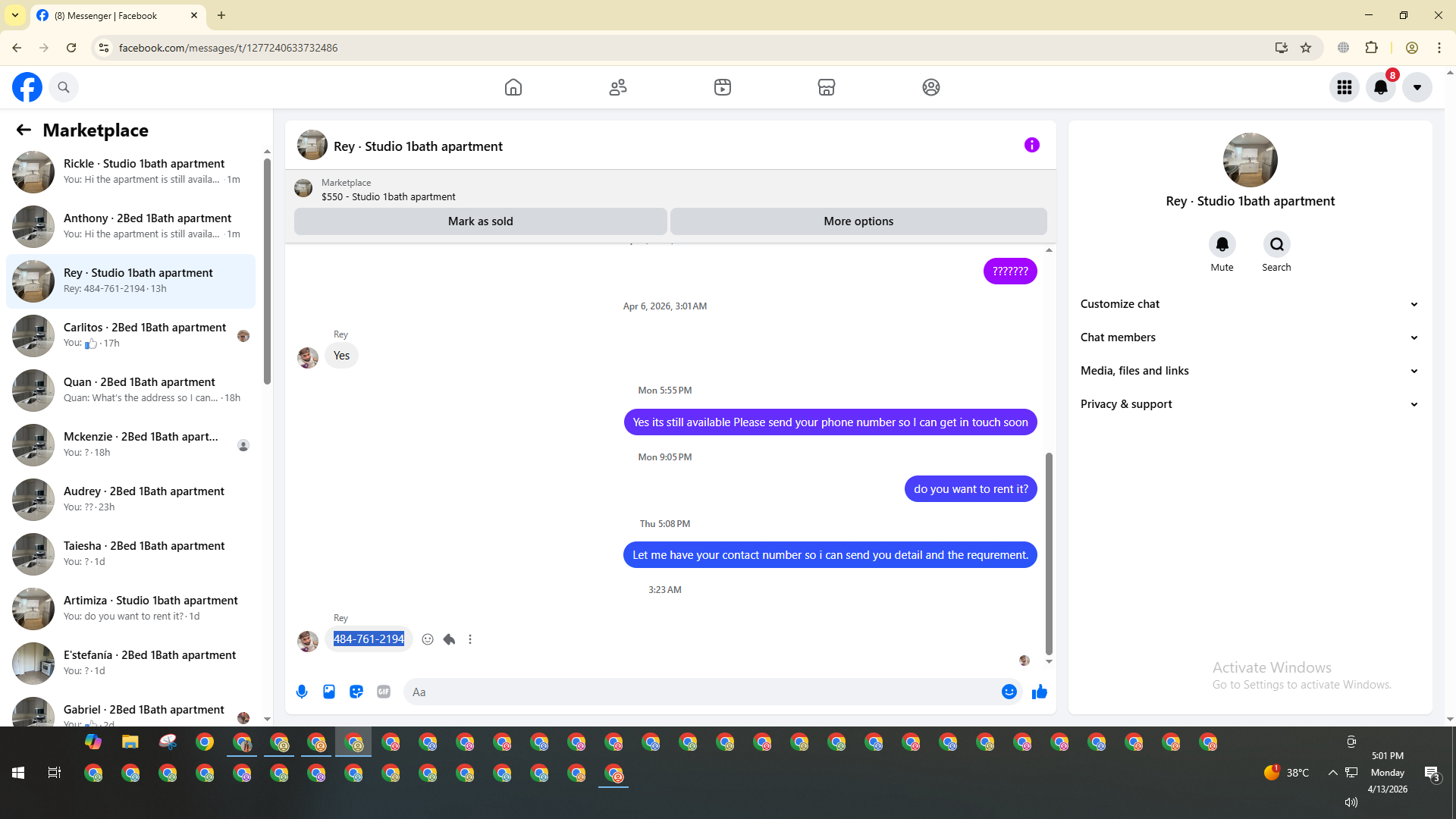1456x819 pixels.
Task: Search in conversation using the Search icon
Action: [x=1277, y=244]
